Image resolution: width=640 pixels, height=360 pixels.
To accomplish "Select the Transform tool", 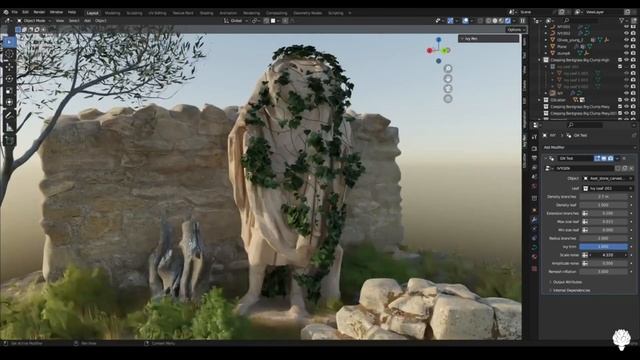I will (x=9, y=102).
